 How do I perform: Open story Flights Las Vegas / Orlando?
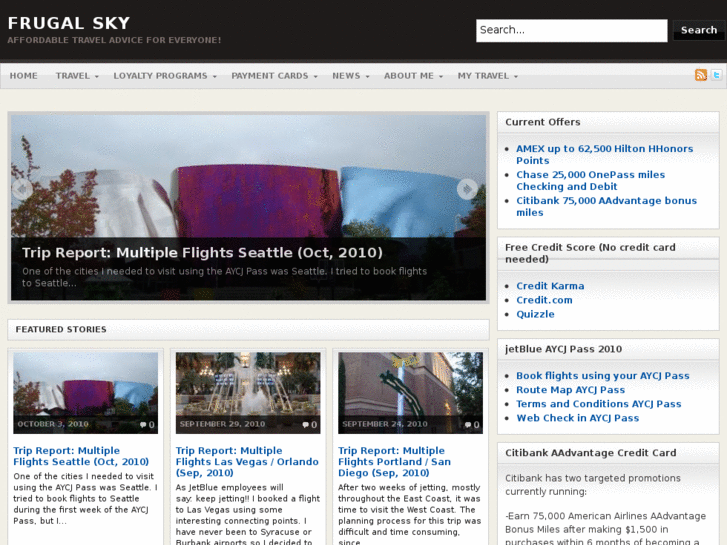click(247, 462)
